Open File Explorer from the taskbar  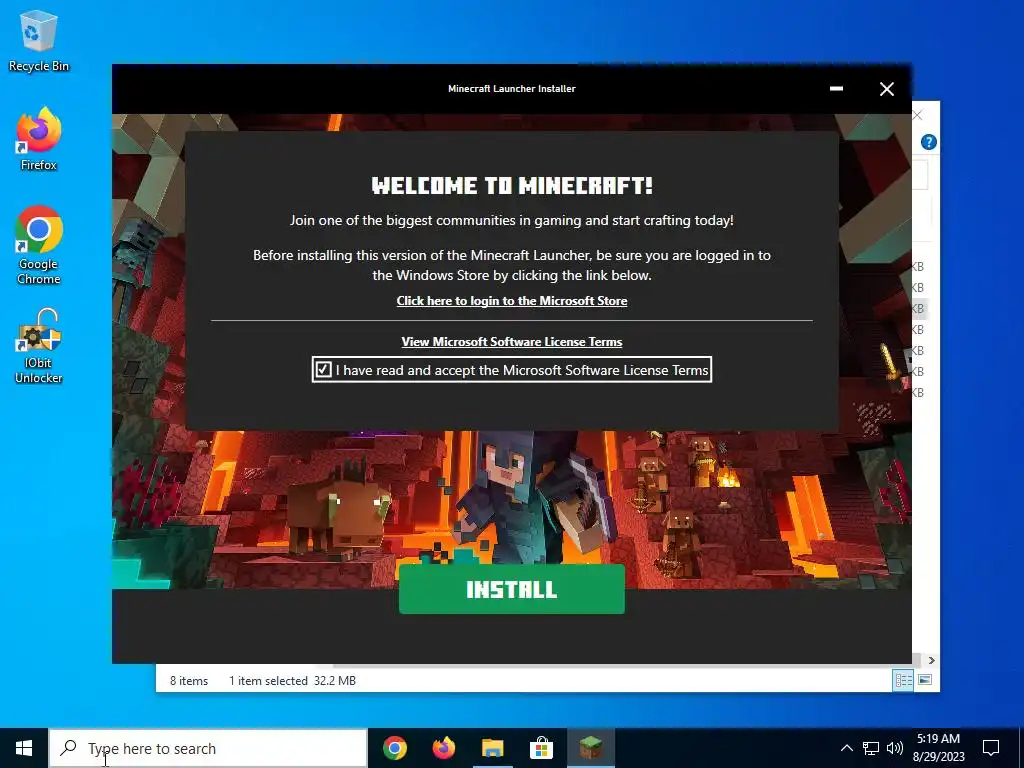click(x=492, y=748)
